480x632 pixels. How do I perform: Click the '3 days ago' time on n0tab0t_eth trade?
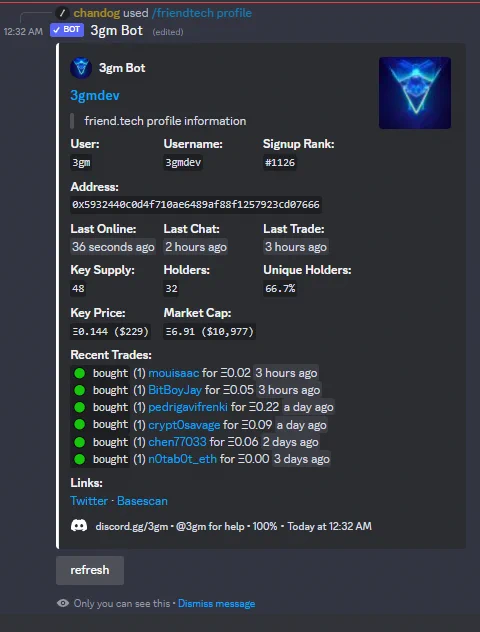(x=302, y=459)
